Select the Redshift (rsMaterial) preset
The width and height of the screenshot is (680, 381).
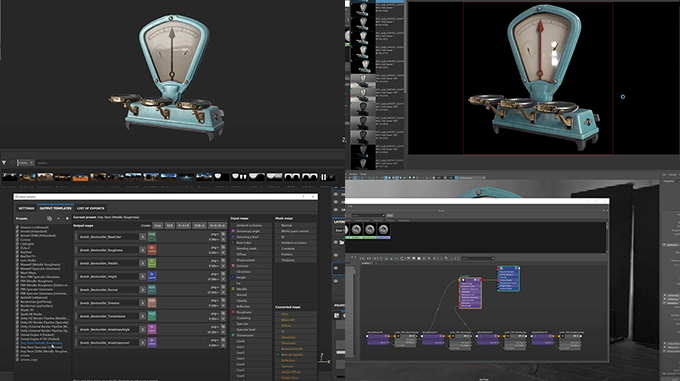pos(34,297)
